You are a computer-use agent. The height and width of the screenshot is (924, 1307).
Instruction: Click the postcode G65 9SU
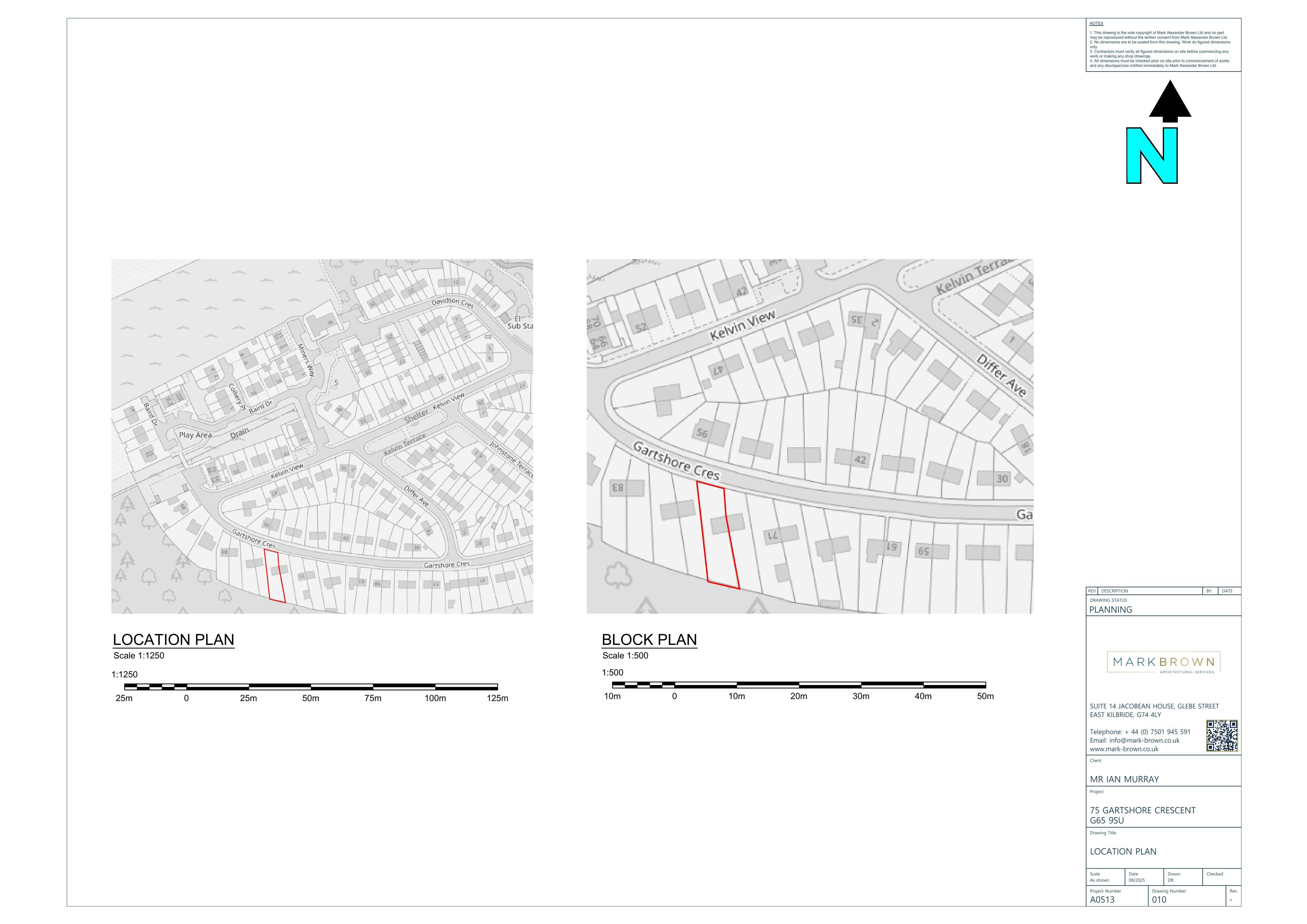point(1107,820)
